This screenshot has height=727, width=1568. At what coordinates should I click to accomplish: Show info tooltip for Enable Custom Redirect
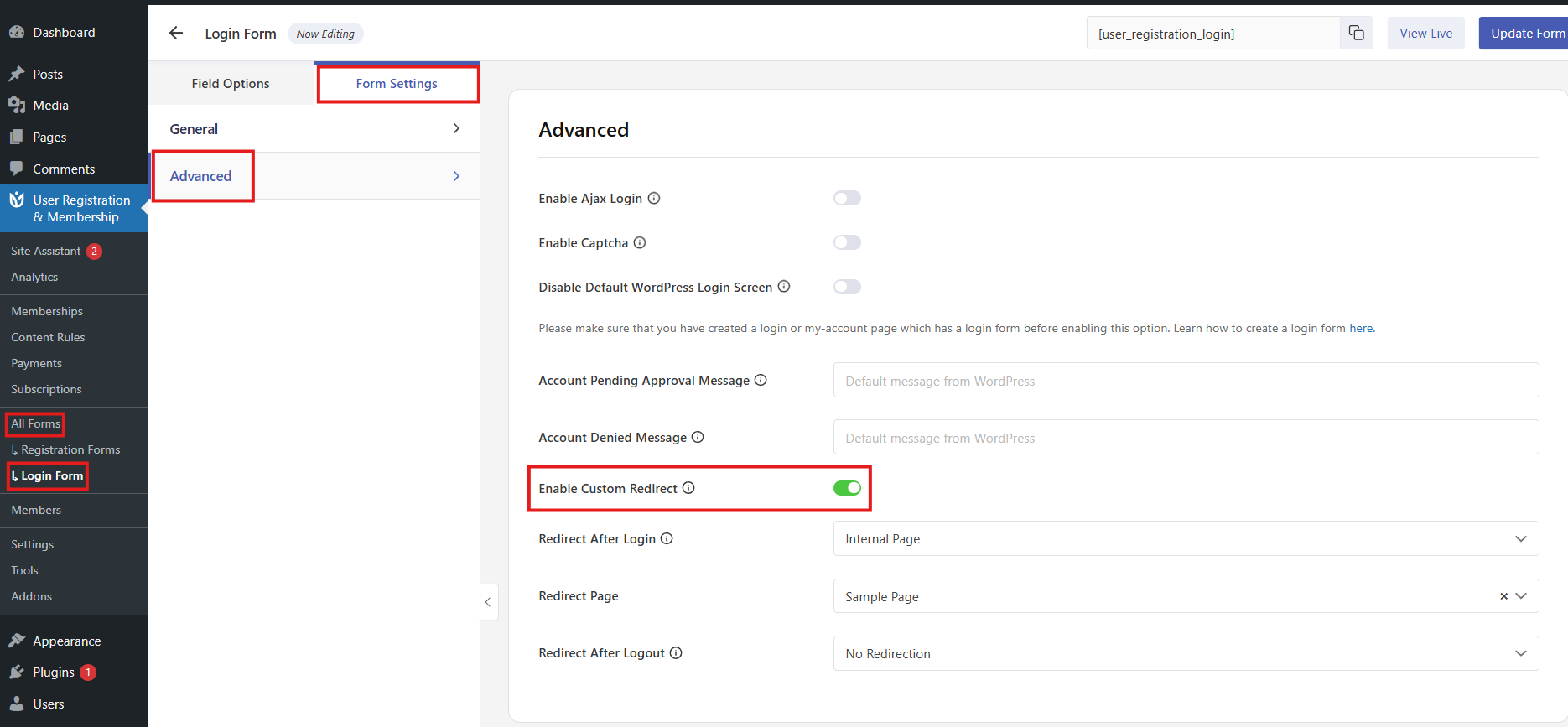[x=688, y=488]
